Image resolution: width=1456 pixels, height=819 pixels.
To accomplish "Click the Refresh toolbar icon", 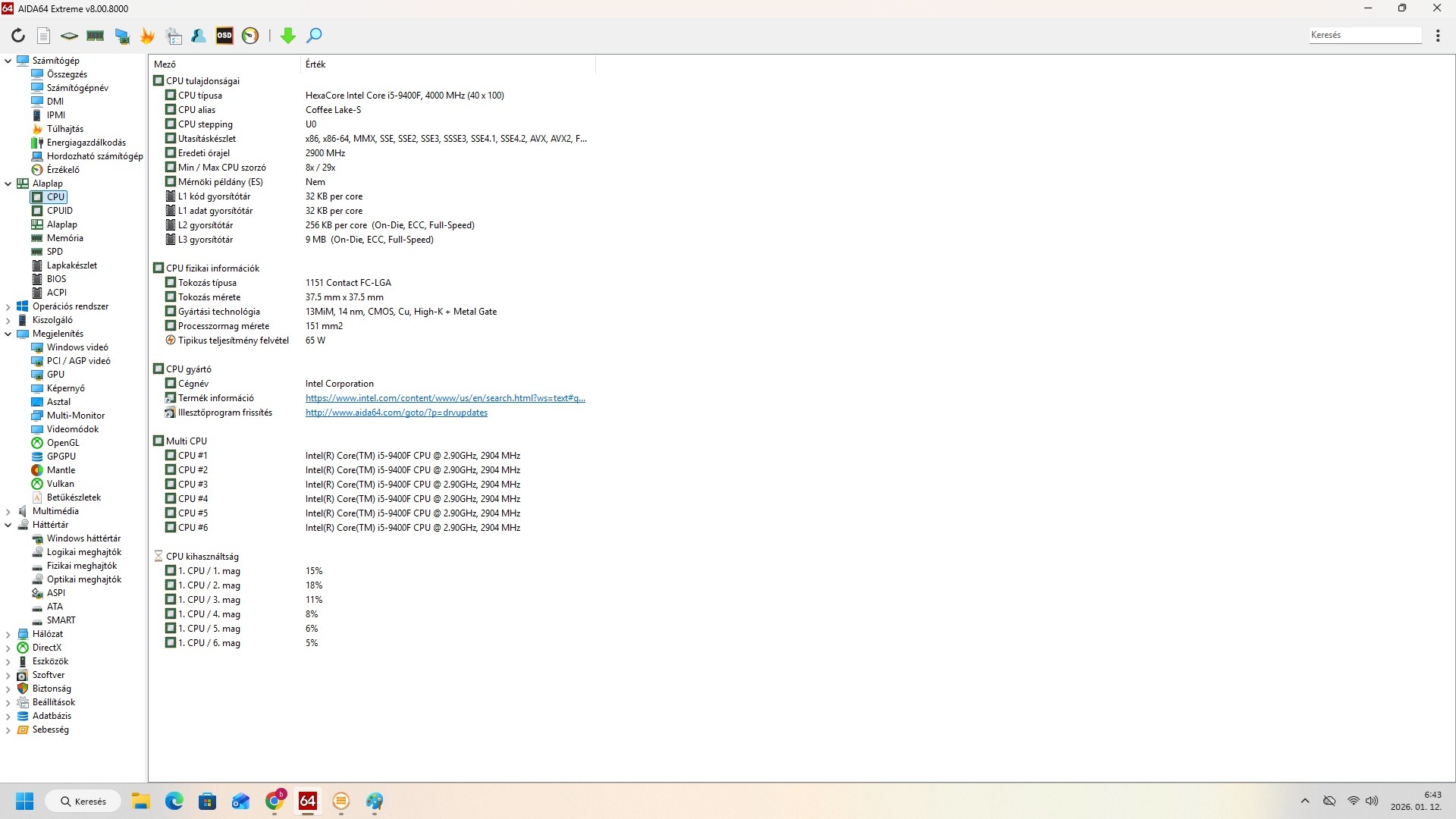I will 18,36.
